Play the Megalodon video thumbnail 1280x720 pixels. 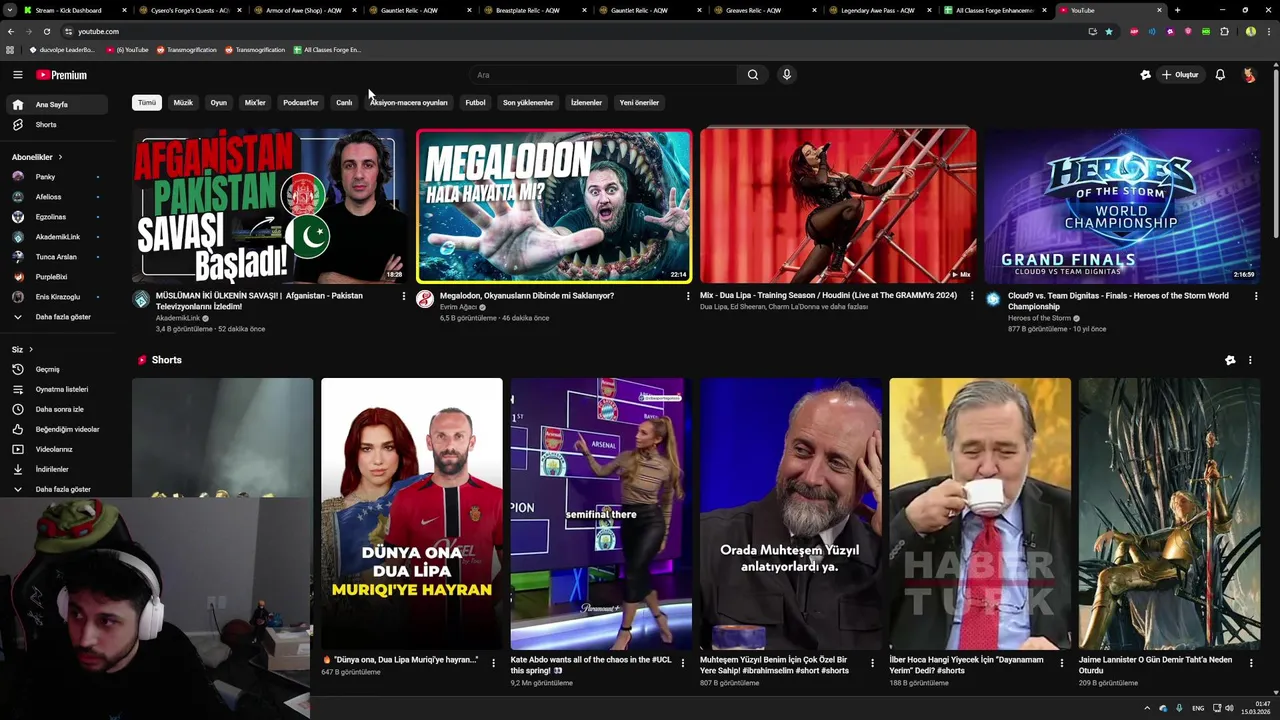click(x=554, y=206)
